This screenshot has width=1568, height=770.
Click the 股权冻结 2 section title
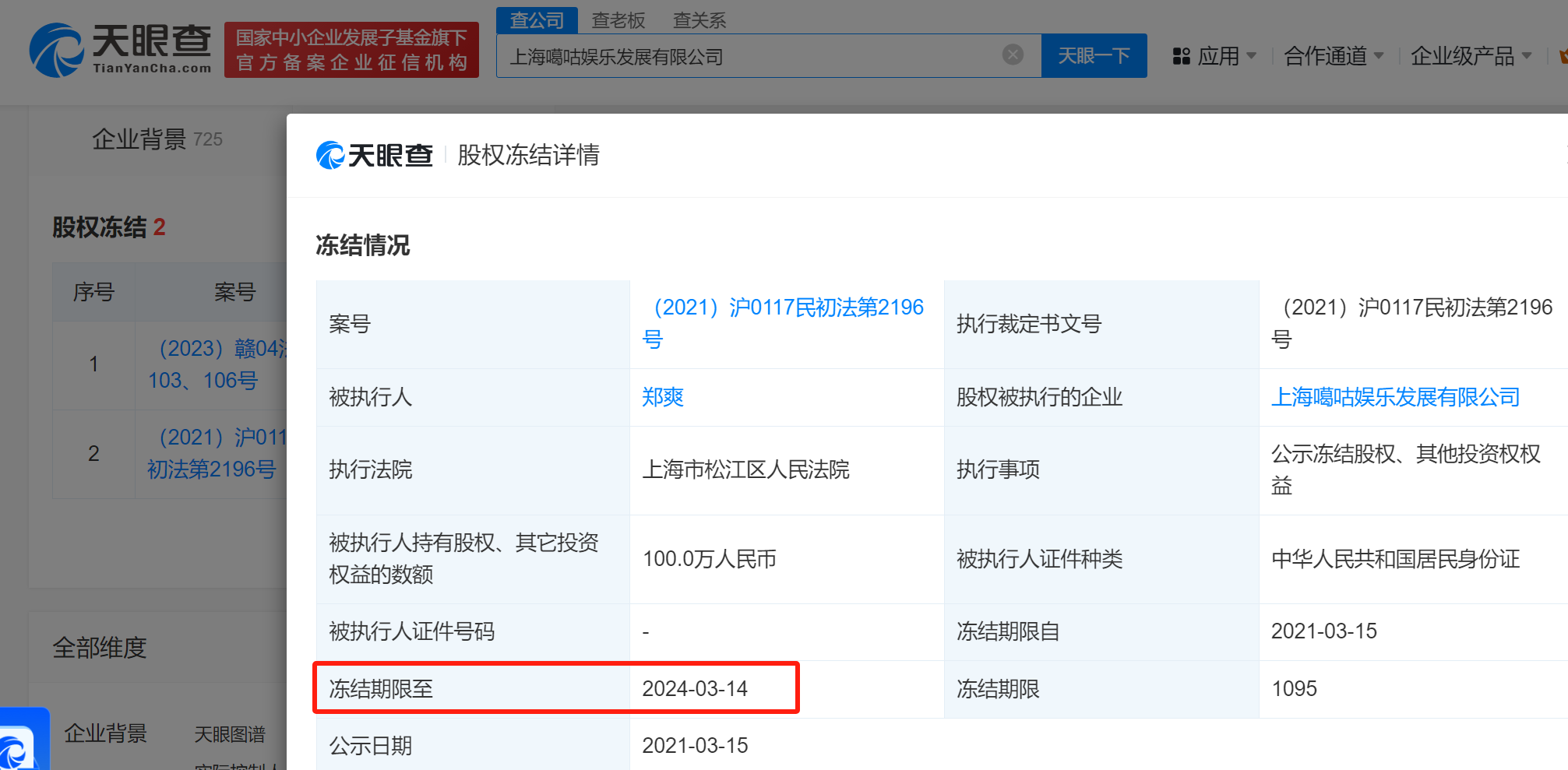click(x=109, y=227)
